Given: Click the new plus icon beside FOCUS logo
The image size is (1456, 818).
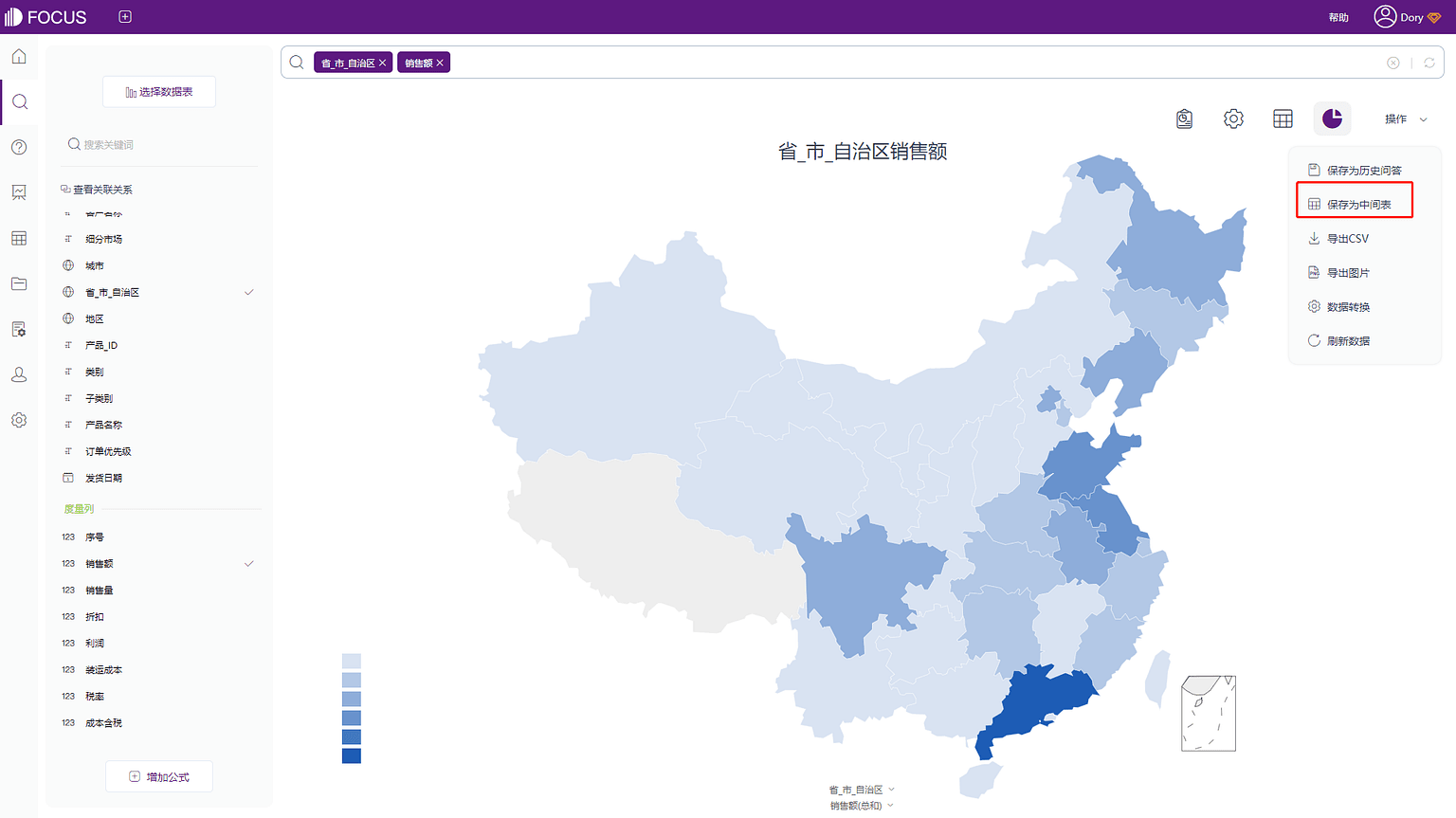Looking at the screenshot, I should (125, 17).
